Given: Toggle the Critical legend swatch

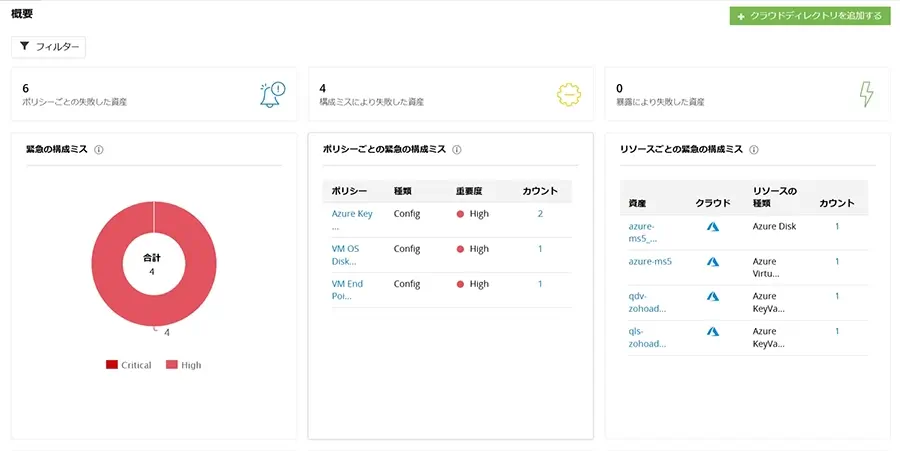Looking at the screenshot, I should click(x=112, y=365).
